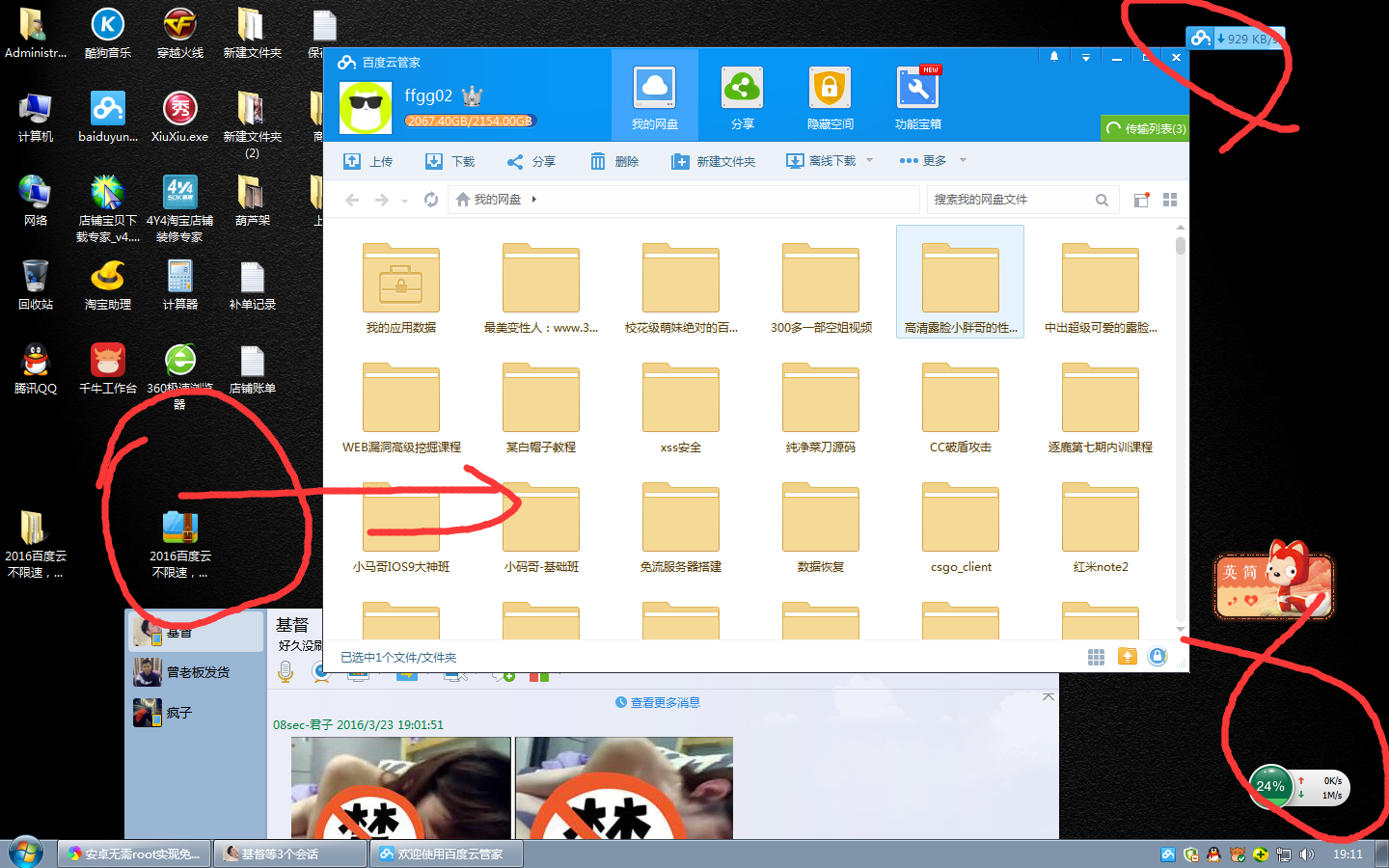Image resolution: width=1389 pixels, height=868 pixels.
Task: Open the title bar dropdown menu arrow
Action: point(1086,57)
